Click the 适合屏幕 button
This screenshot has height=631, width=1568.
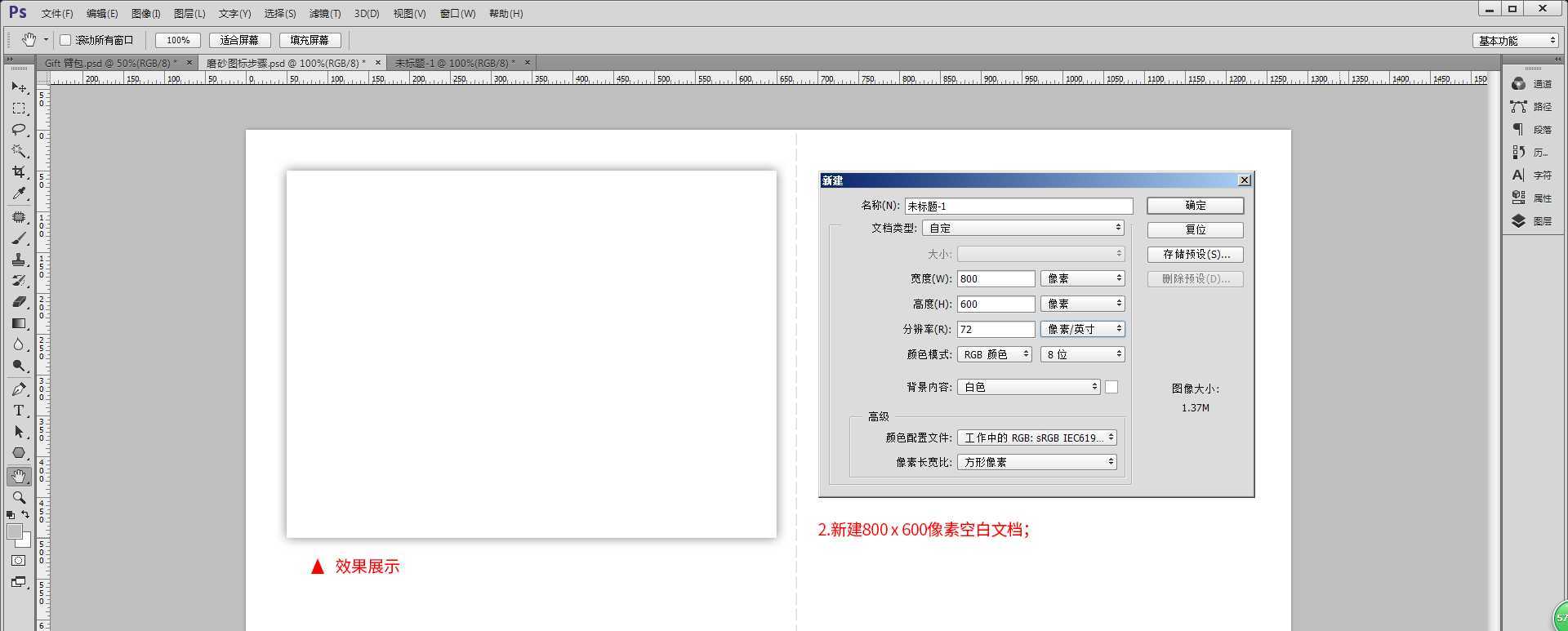(x=239, y=40)
